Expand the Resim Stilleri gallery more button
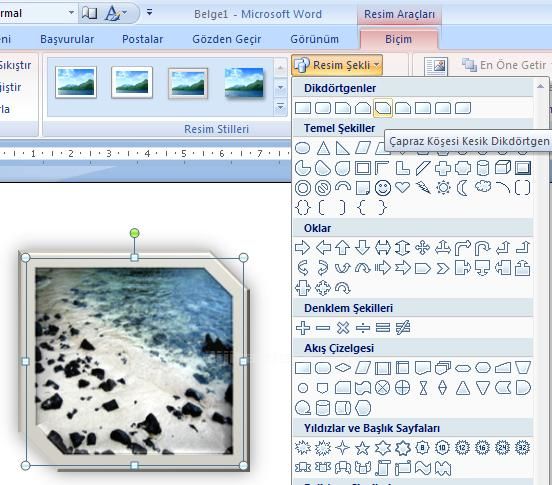 click(281, 107)
